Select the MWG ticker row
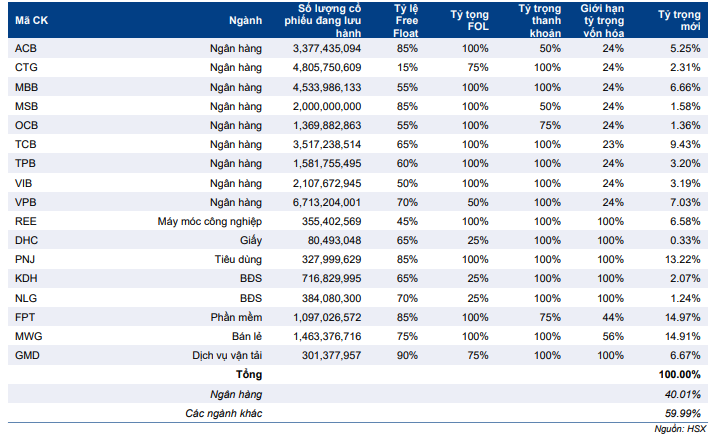 pos(358,337)
